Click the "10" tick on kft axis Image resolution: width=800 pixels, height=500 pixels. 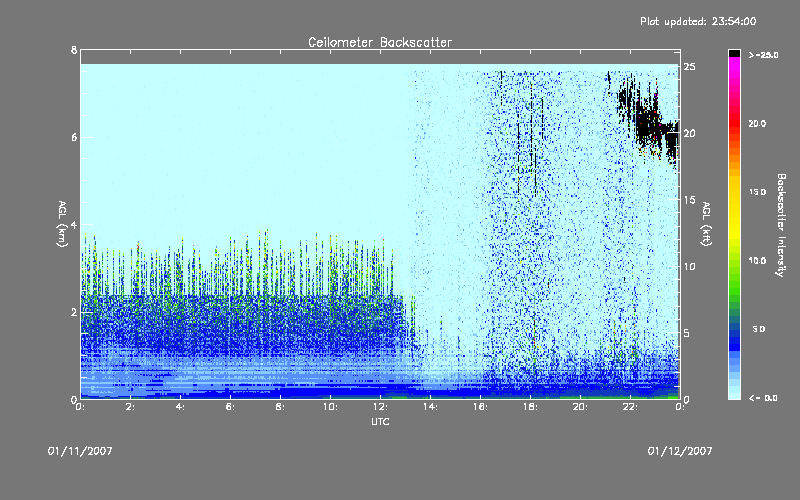click(689, 266)
